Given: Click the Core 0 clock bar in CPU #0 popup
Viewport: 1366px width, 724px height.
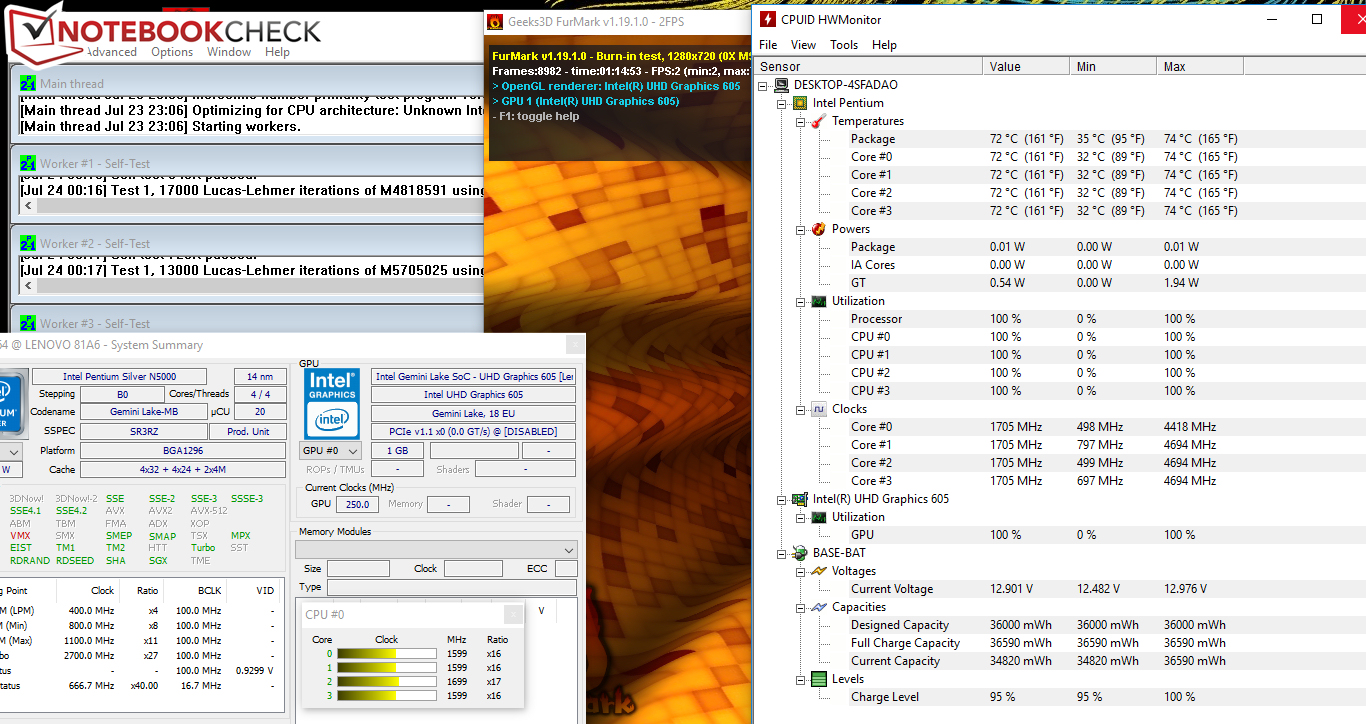Looking at the screenshot, I should point(387,654).
